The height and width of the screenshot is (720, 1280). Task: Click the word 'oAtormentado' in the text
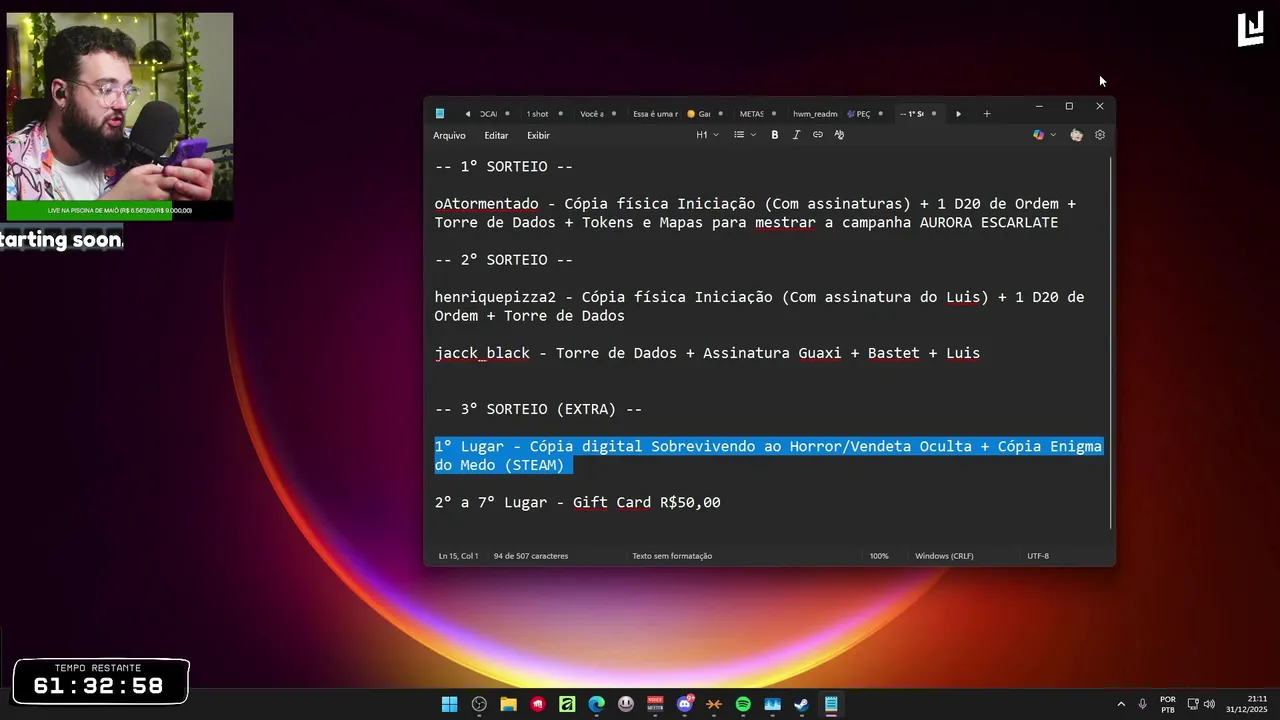pyautogui.click(x=486, y=204)
